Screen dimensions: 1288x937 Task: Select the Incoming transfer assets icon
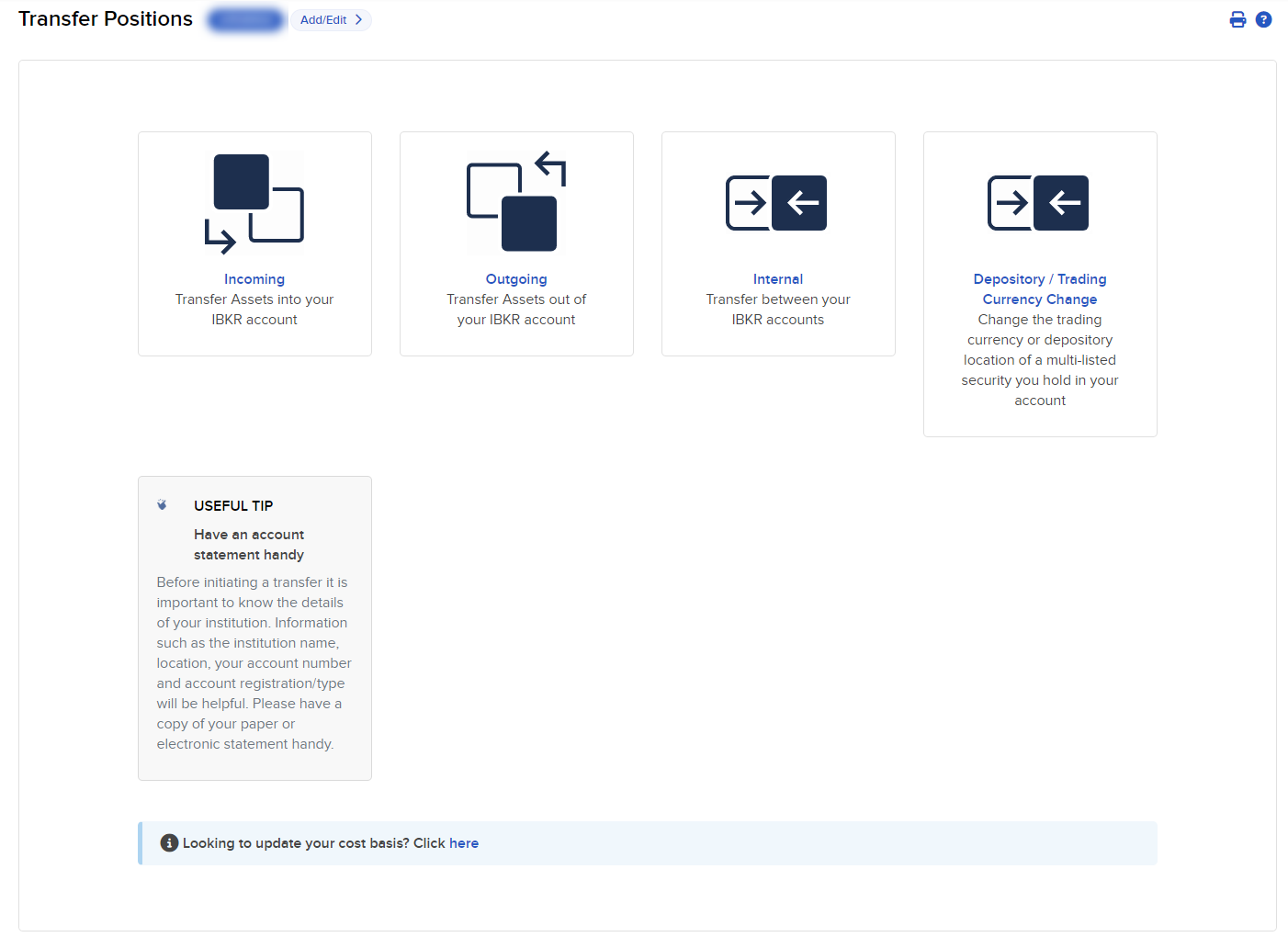254,202
